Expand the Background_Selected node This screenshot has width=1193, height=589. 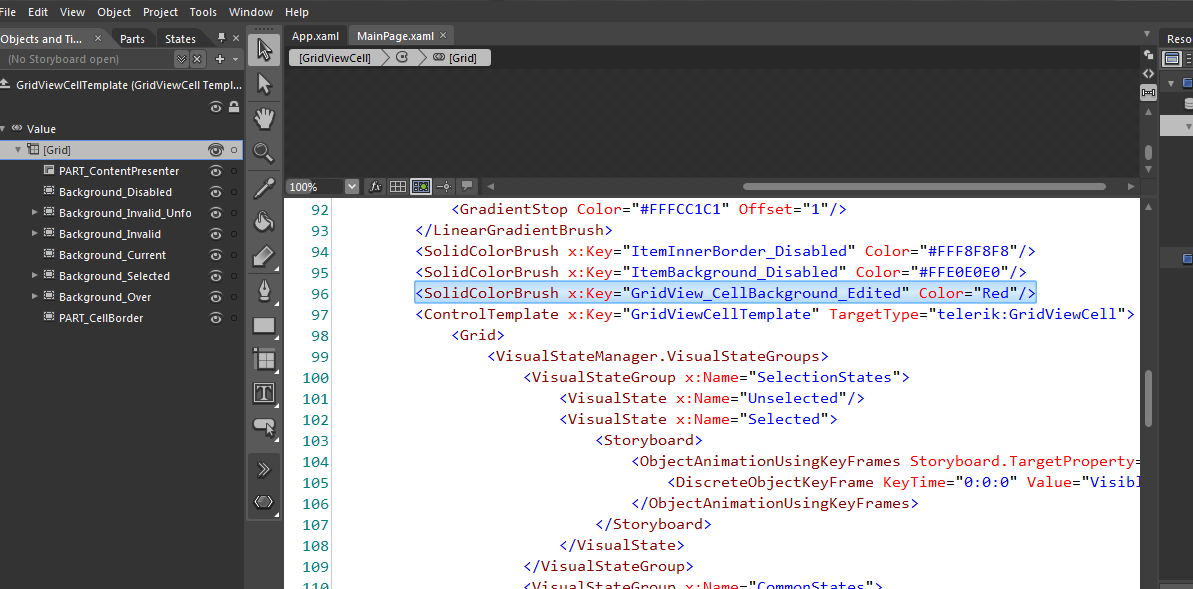coord(34,275)
